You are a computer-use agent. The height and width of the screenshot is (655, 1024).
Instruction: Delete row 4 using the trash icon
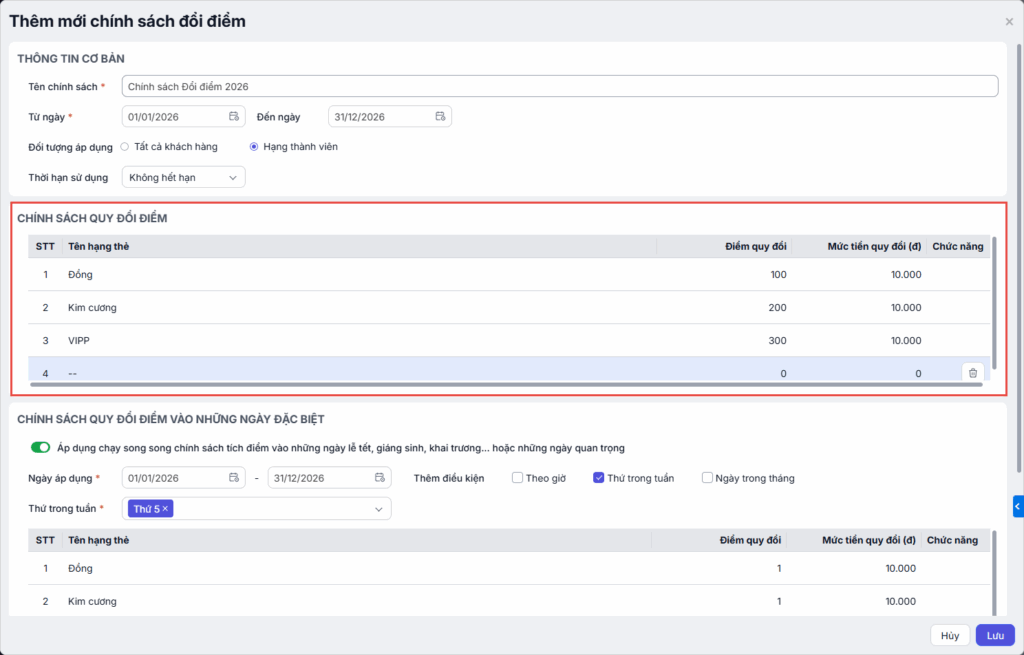(x=973, y=373)
